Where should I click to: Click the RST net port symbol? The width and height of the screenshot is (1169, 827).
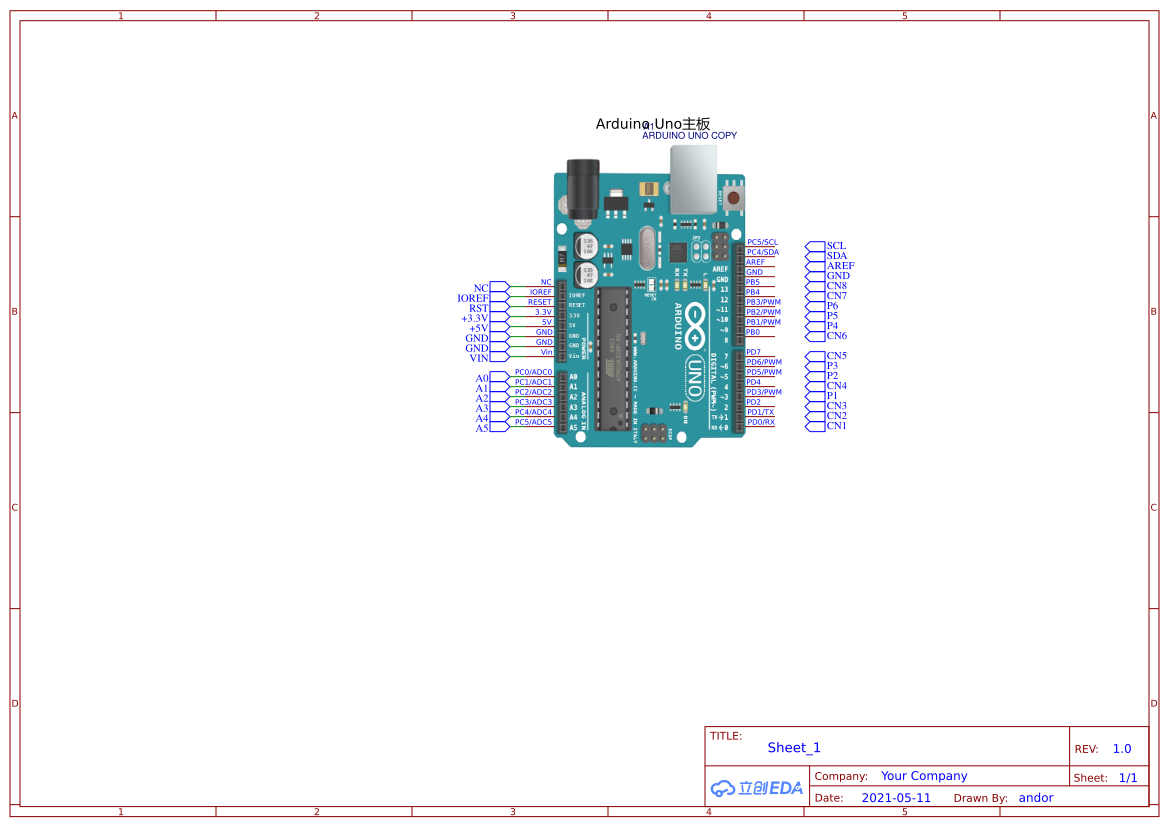(500, 307)
